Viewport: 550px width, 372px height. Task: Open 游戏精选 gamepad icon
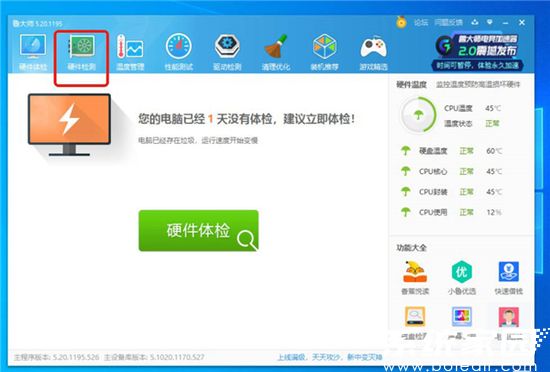click(374, 53)
